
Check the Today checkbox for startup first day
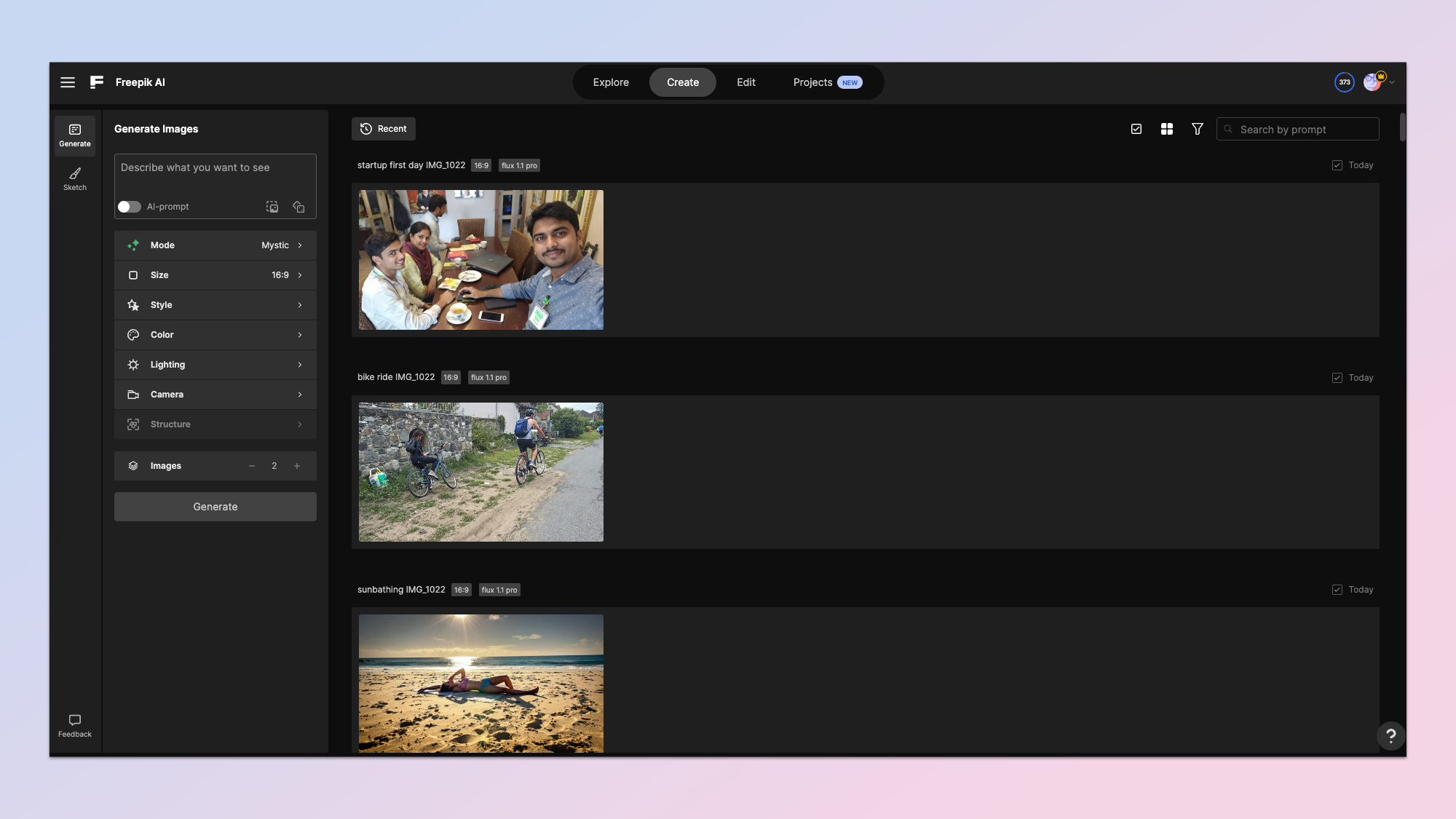coord(1337,165)
